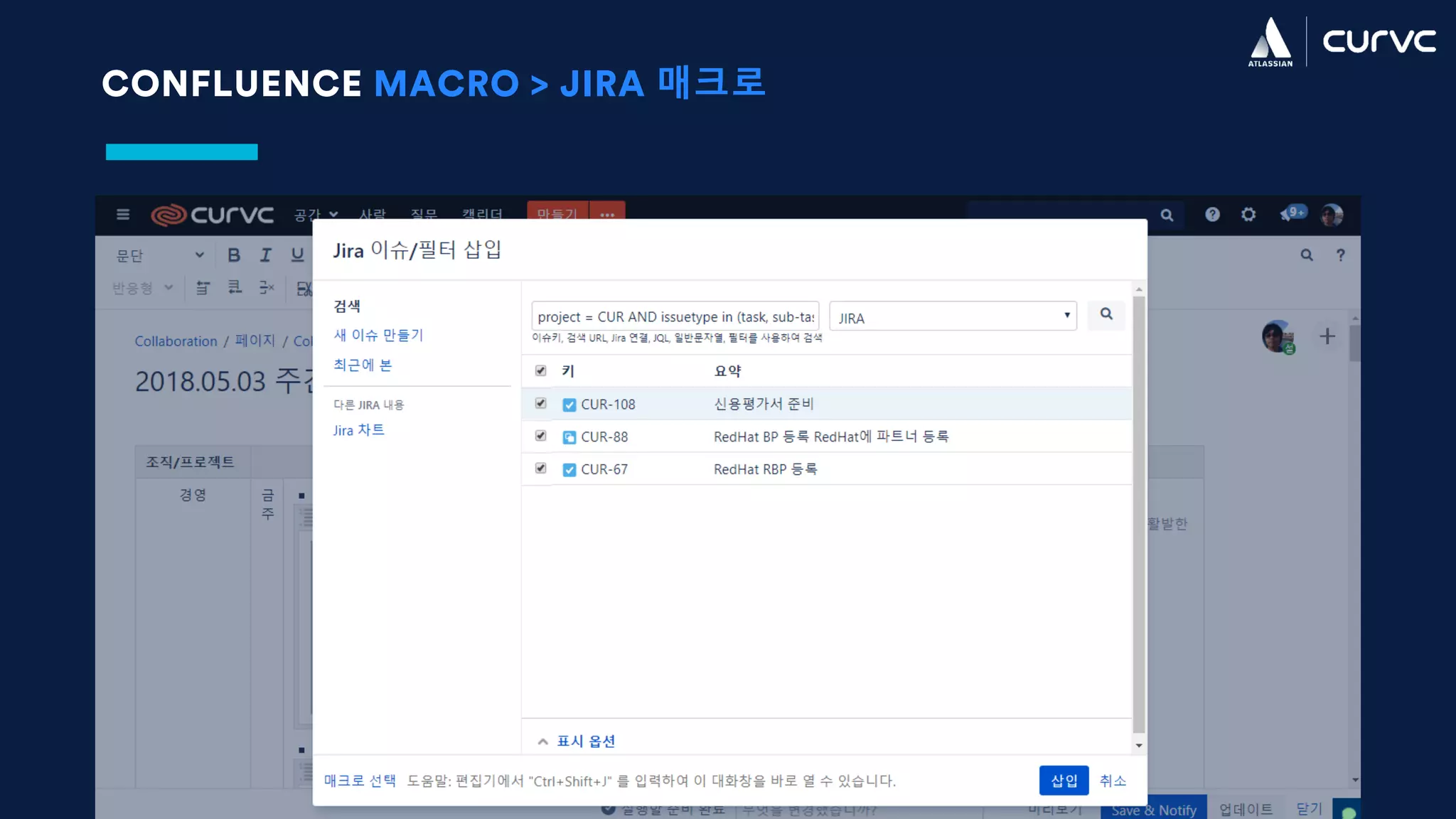The width and height of the screenshot is (1456, 819).
Task: Select the 새 이슈 만들기 tab
Action: (x=378, y=336)
